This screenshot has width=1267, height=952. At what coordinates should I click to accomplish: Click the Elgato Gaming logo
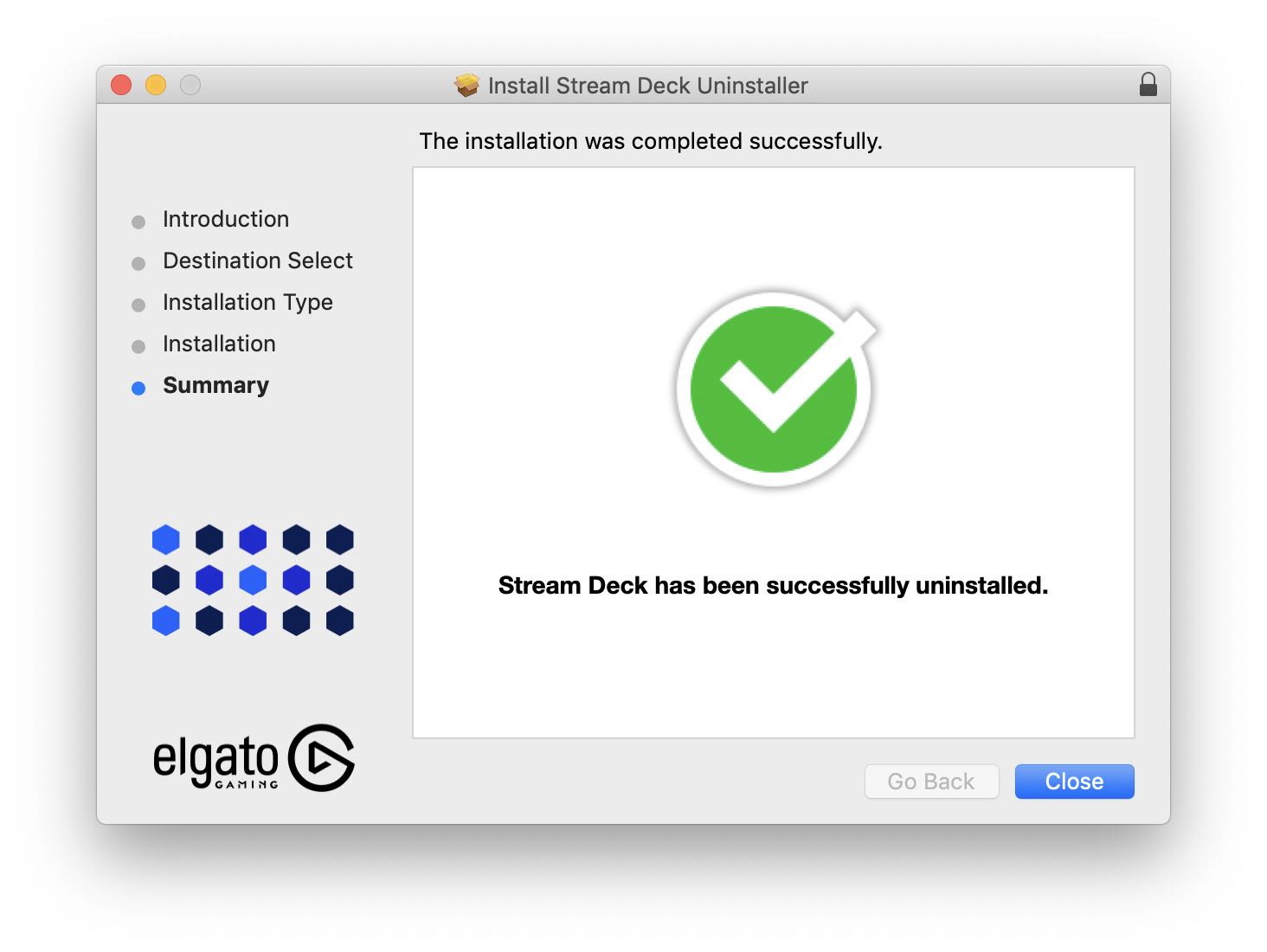[254, 758]
